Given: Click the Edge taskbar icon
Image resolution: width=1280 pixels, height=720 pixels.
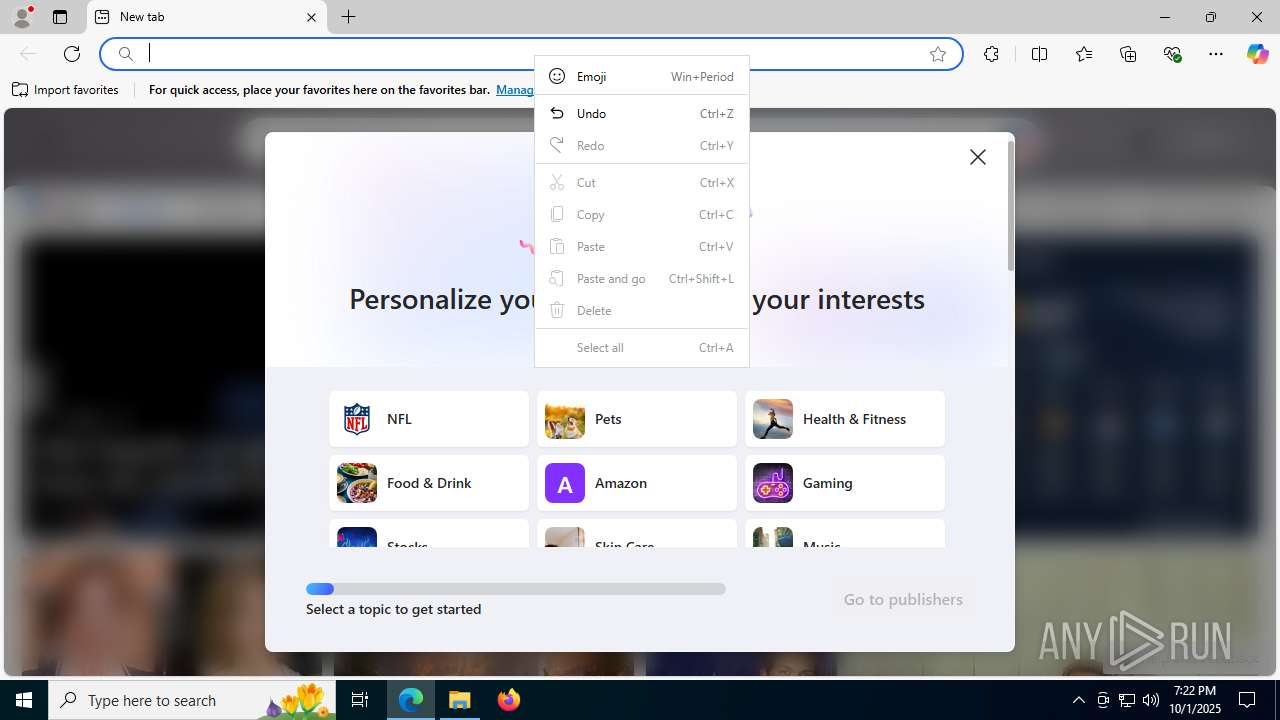Looking at the screenshot, I should coord(411,700).
